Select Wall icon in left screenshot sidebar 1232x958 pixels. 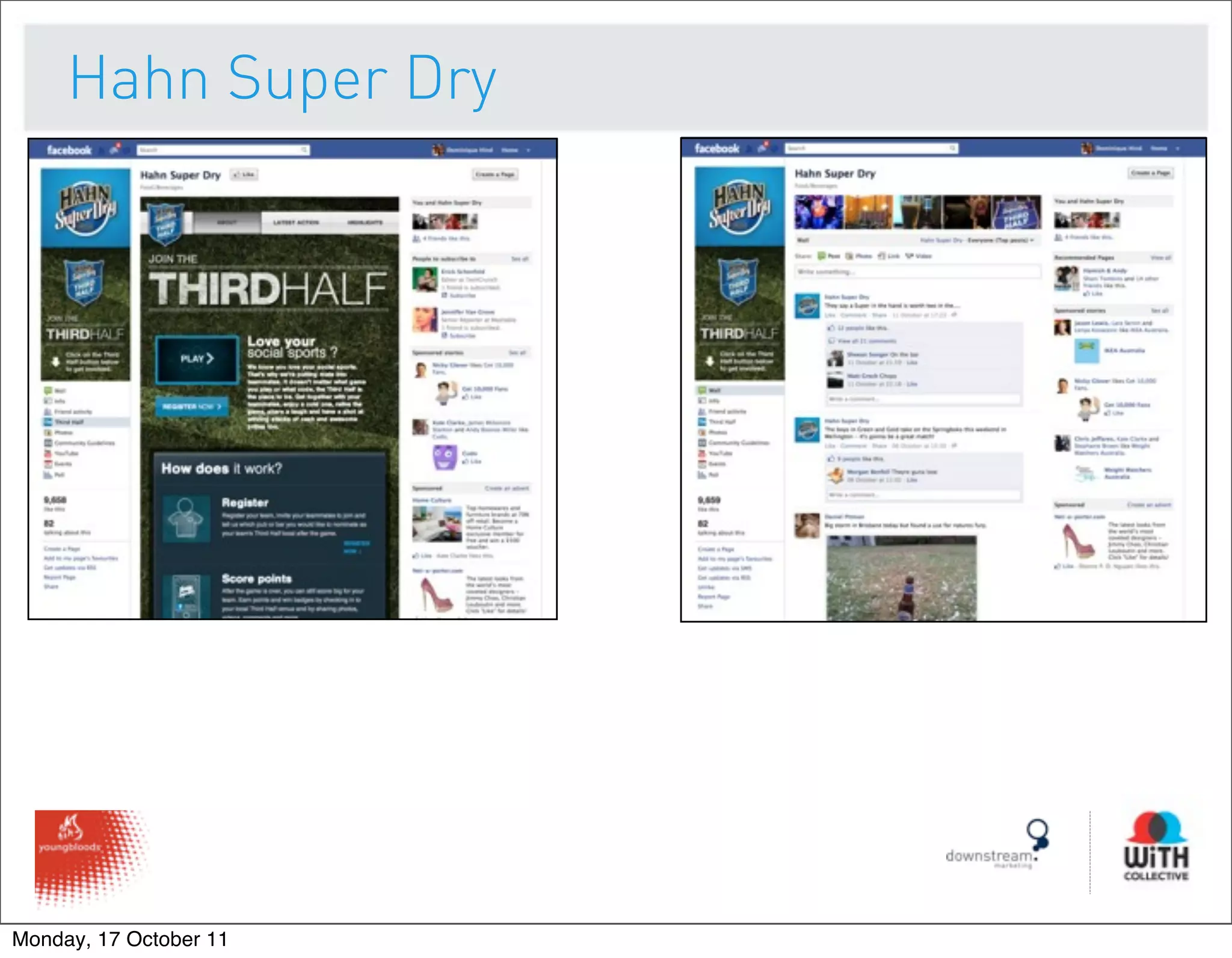tap(48, 391)
